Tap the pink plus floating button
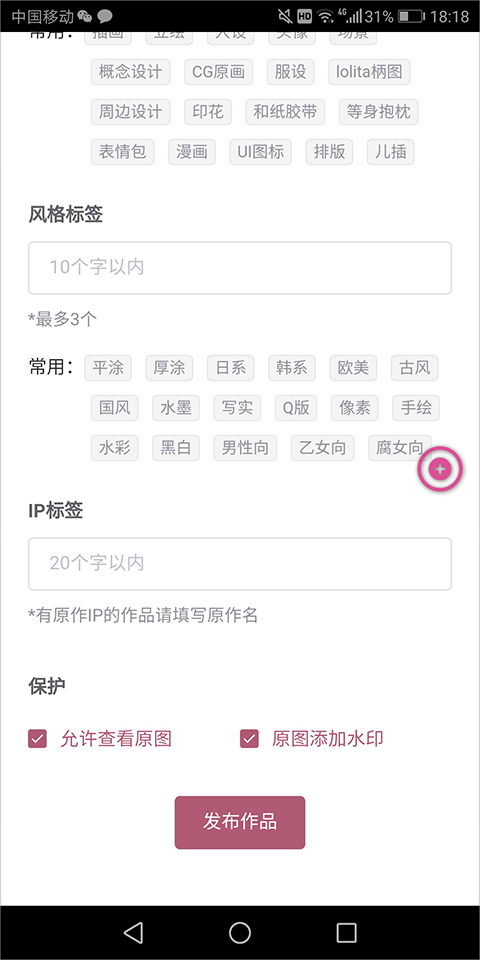This screenshot has width=480, height=960. [440, 470]
